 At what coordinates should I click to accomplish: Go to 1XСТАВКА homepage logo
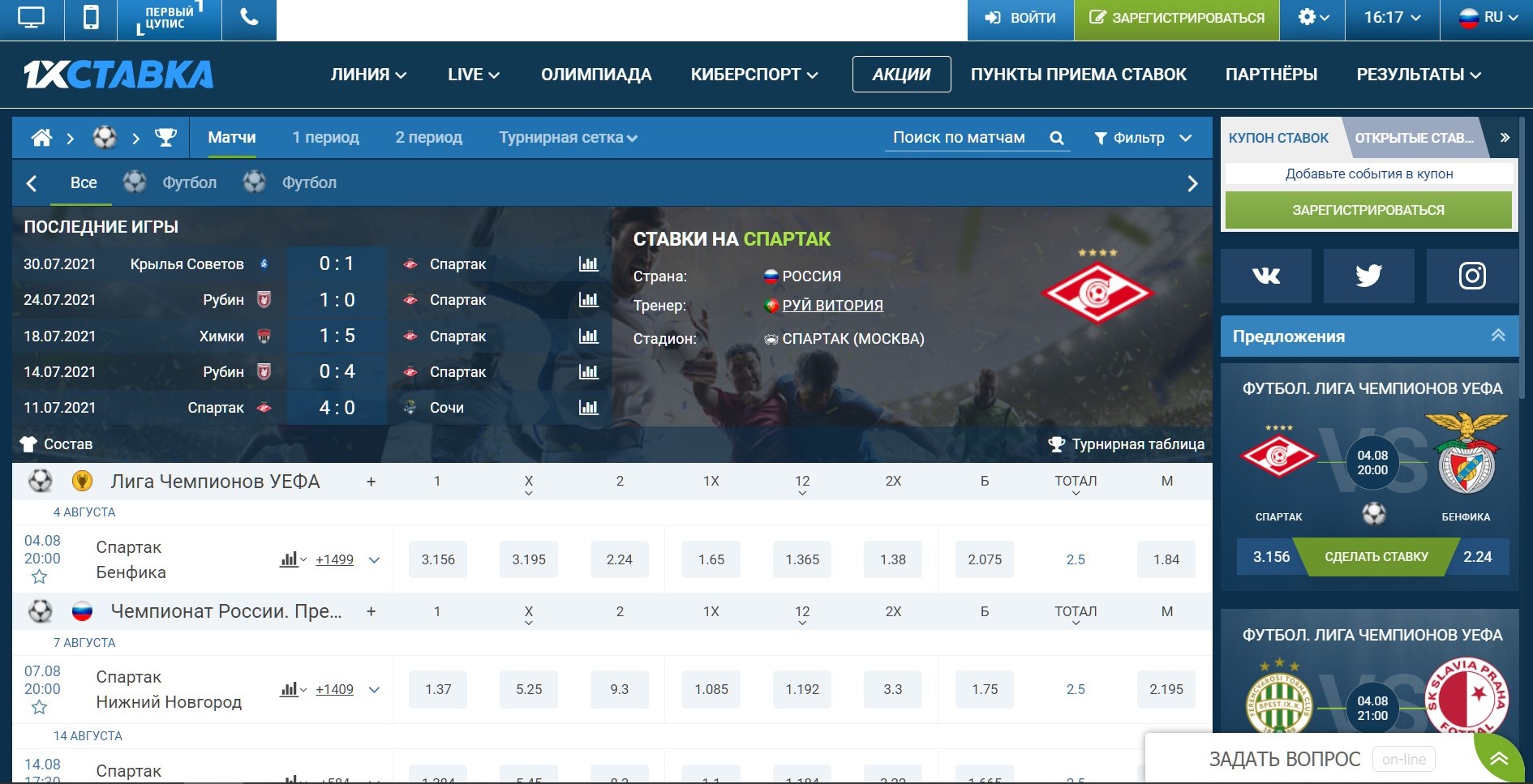pyautogui.click(x=118, y=75)
